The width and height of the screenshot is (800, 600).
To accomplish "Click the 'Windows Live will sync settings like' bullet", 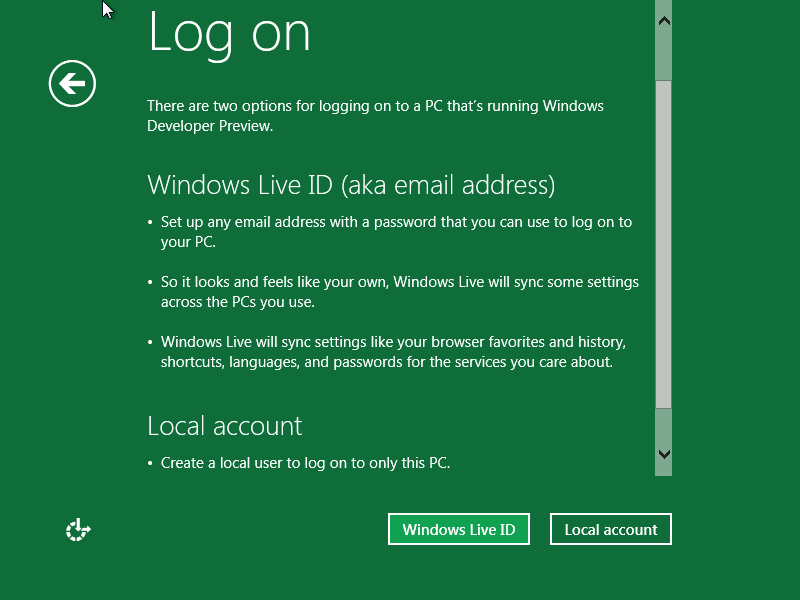I will [393, 352].
